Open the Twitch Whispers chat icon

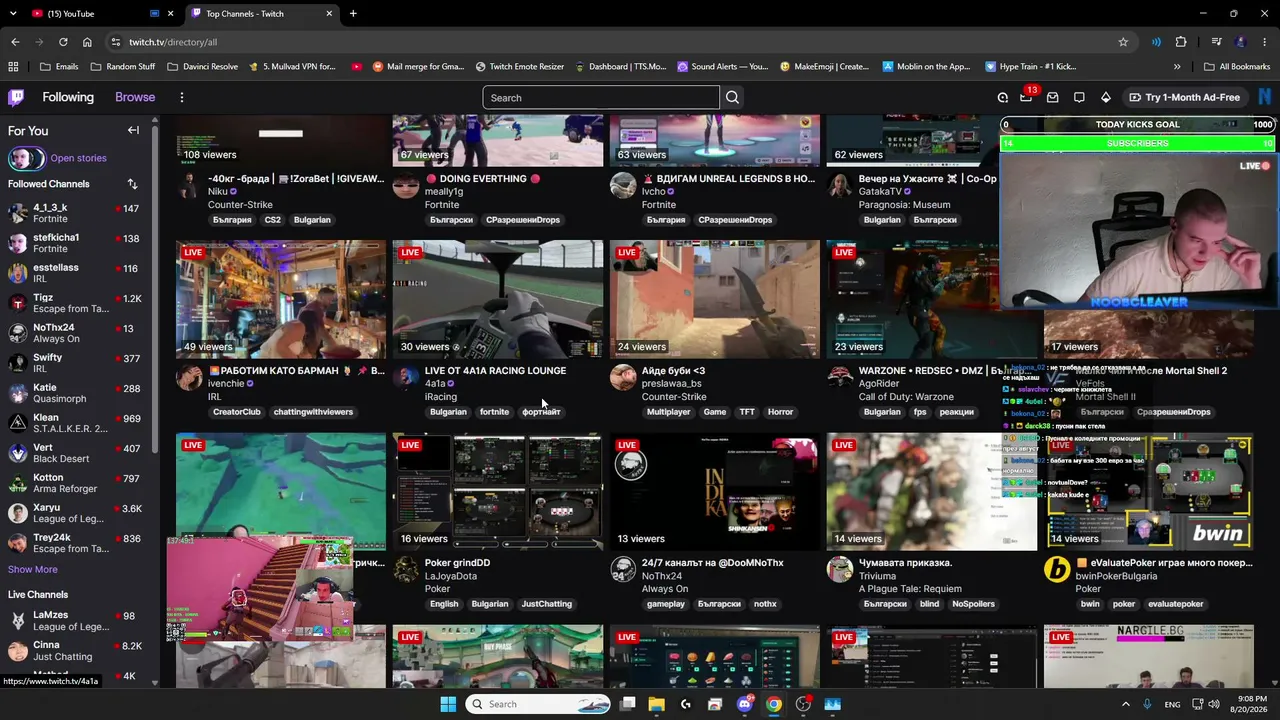[1079, 97]
